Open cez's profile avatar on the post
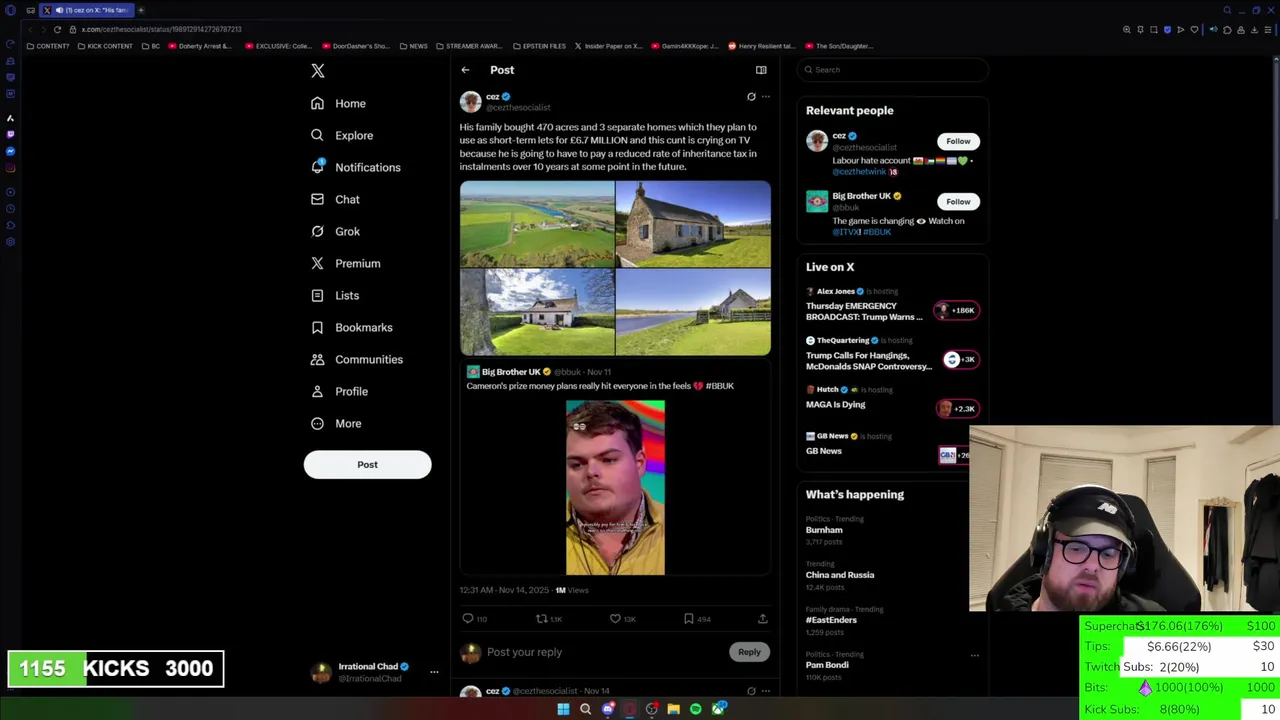This screenshot has width=1280, height=720. 470,102
